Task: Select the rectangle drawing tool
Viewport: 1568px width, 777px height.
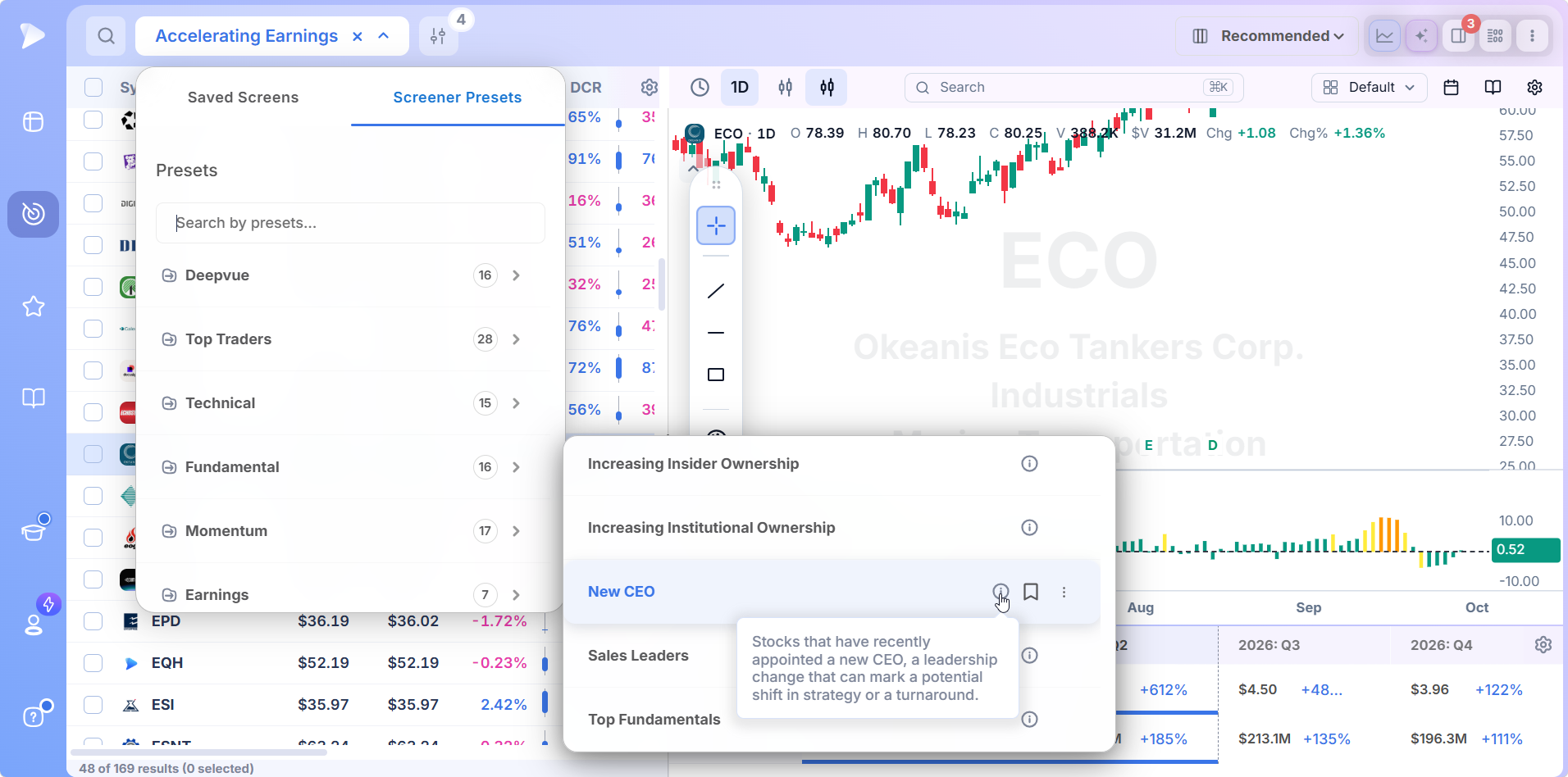Action: (716, 375)
